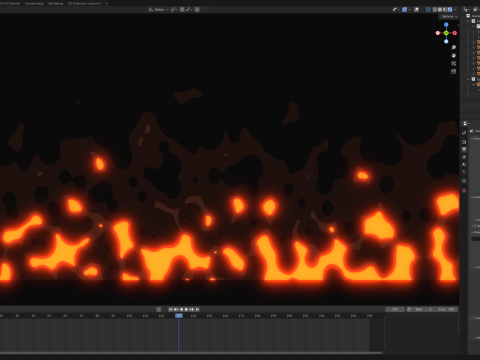Click frame 100 on the timeline ruler
The height and width of the screenshot is (360, 480).
click(x=129, y=315)
